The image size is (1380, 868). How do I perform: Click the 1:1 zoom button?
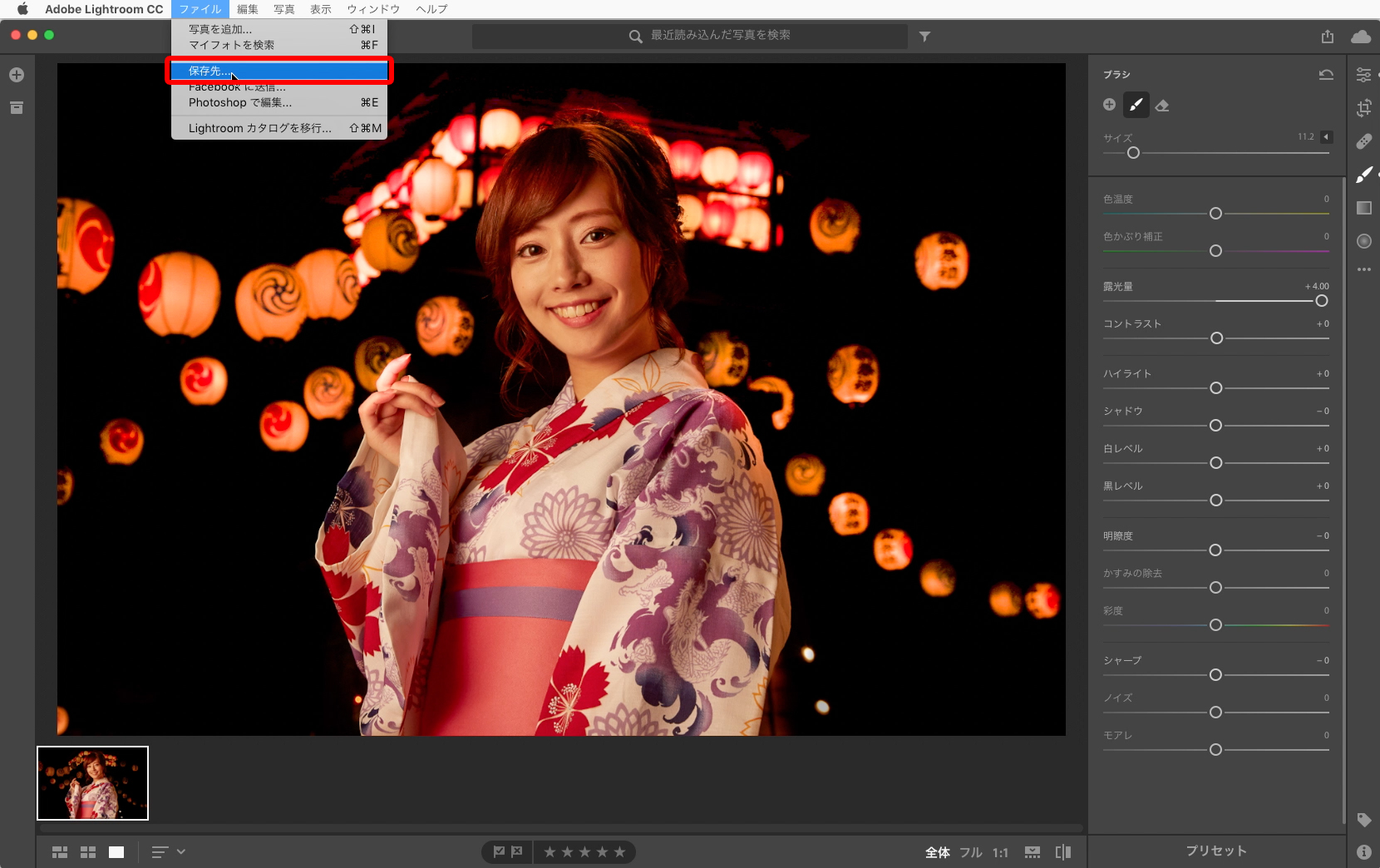[x=1000, y=852]
